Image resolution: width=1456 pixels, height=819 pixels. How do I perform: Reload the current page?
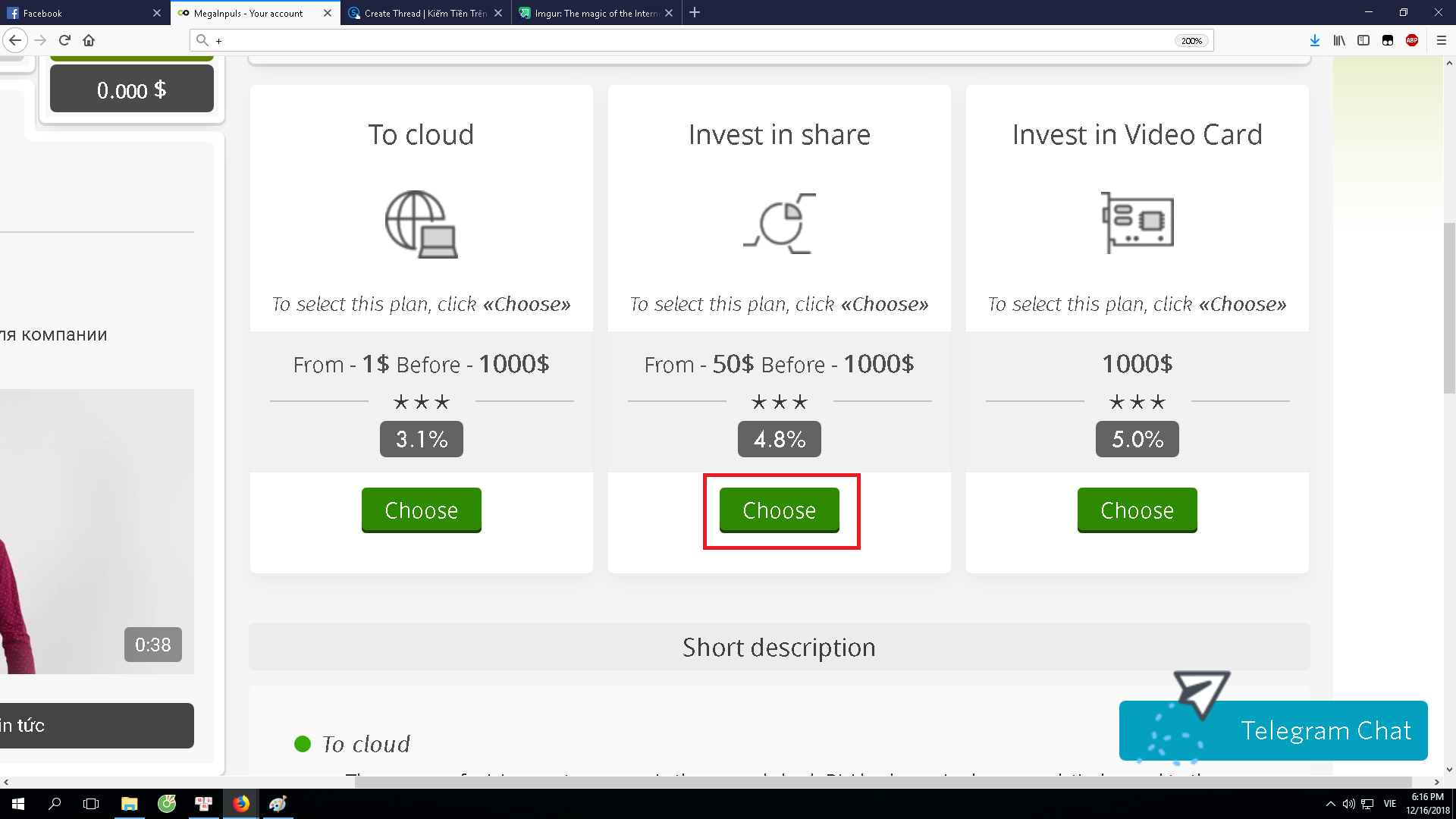64,40
